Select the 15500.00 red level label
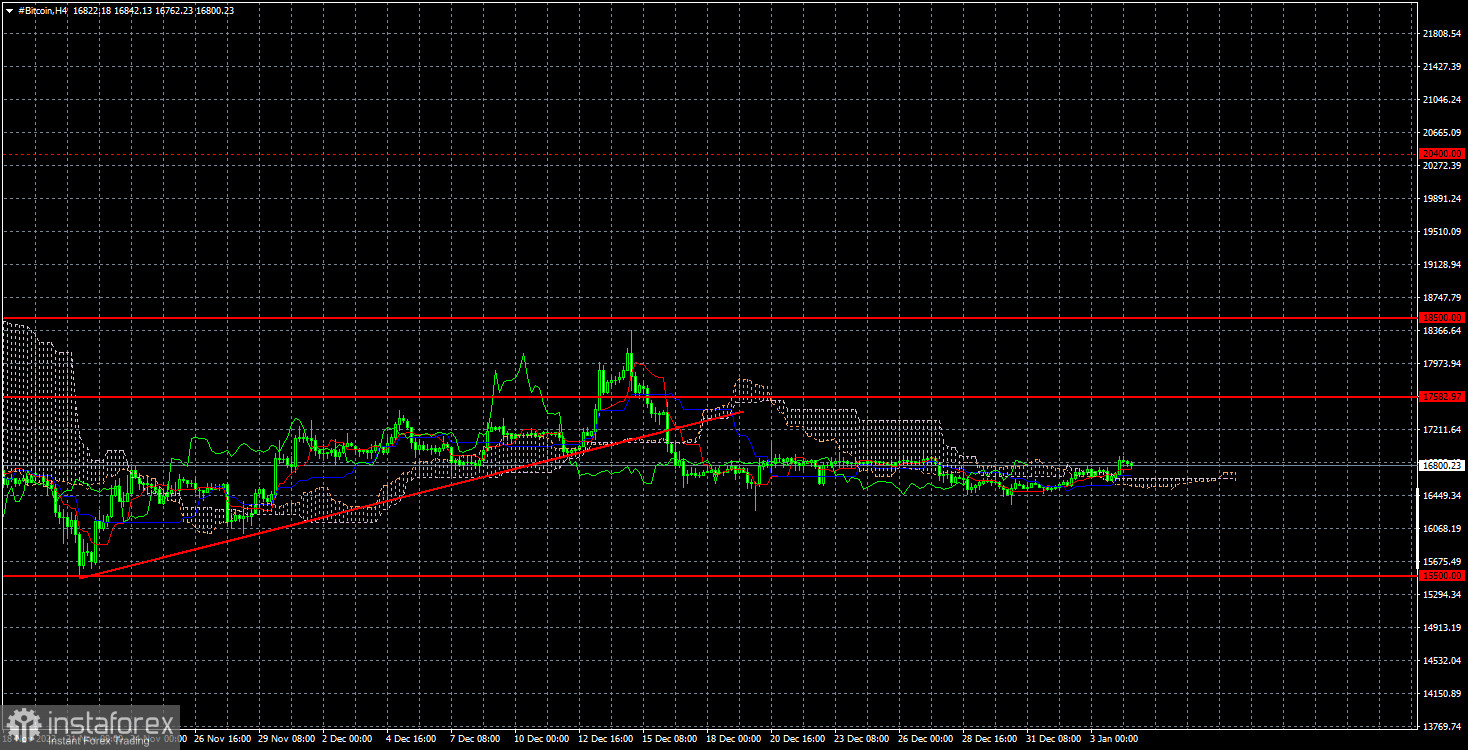 [1442, 576]
